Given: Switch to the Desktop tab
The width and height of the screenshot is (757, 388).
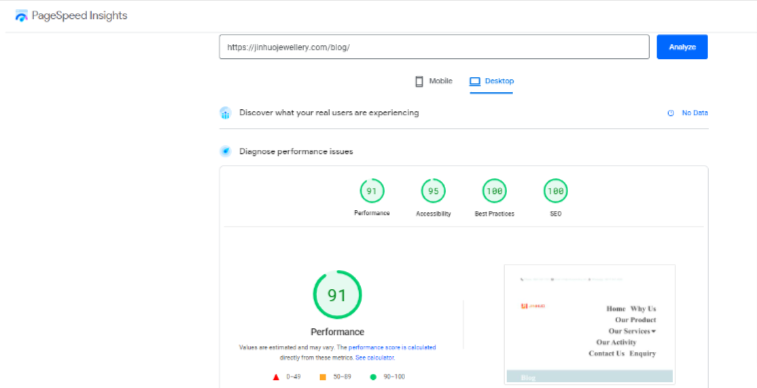Looking at the screenshot, I should point(491,81).
